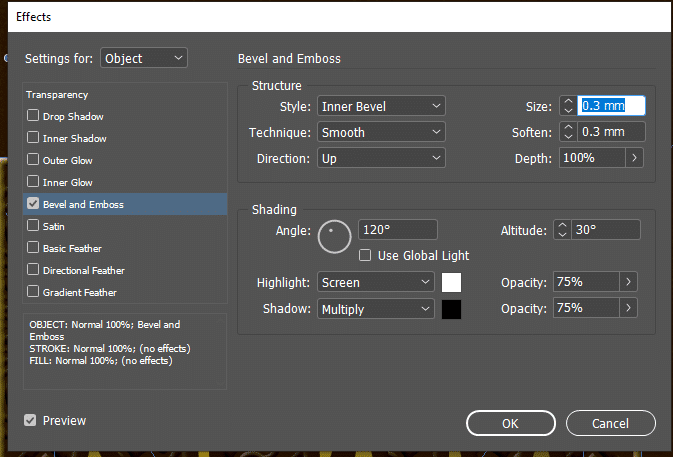The image size is (673, 457).
Task: Click the OK button
Action: (510, 423)
